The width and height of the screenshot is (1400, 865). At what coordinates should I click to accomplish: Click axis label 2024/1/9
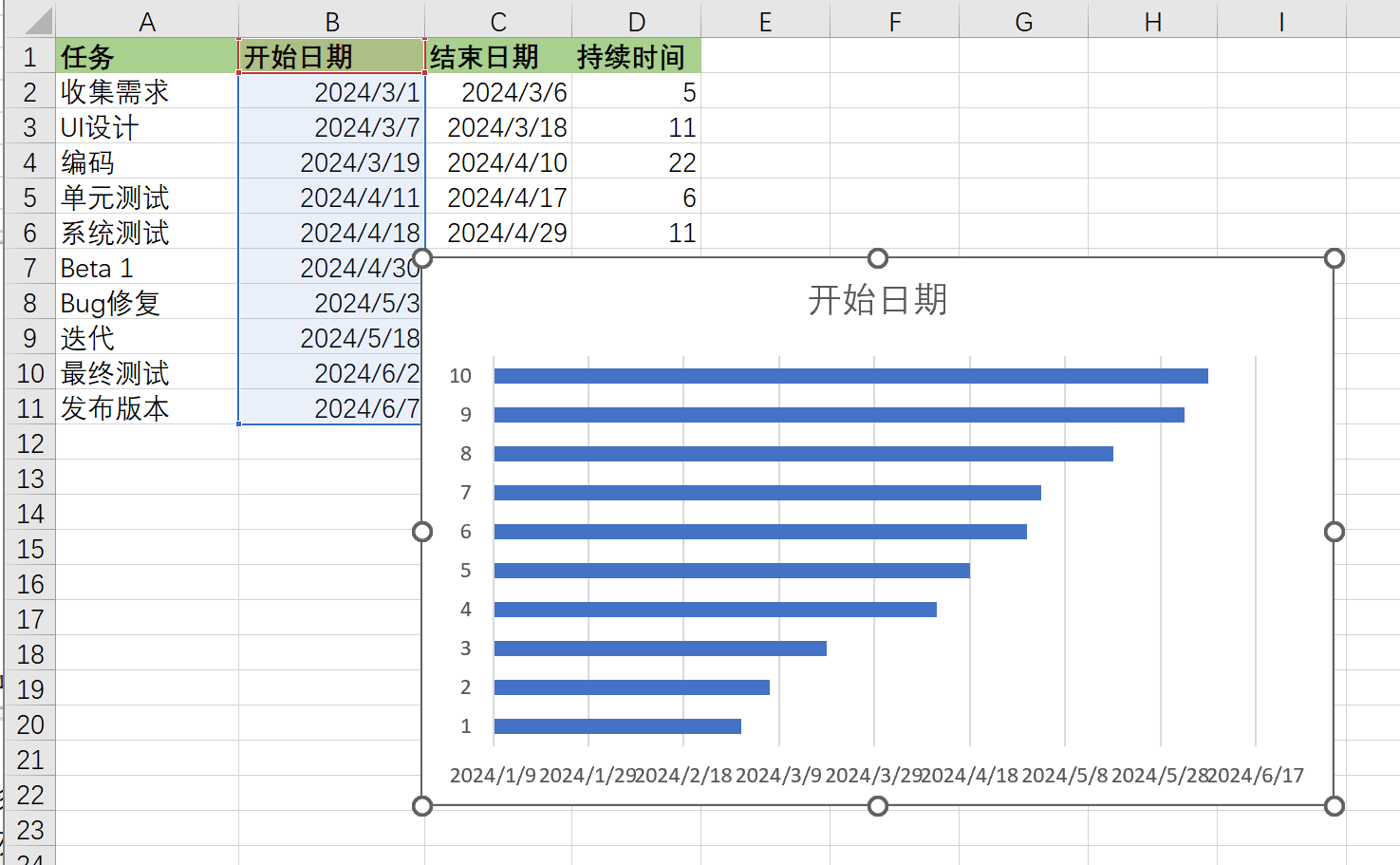point(493,775)
